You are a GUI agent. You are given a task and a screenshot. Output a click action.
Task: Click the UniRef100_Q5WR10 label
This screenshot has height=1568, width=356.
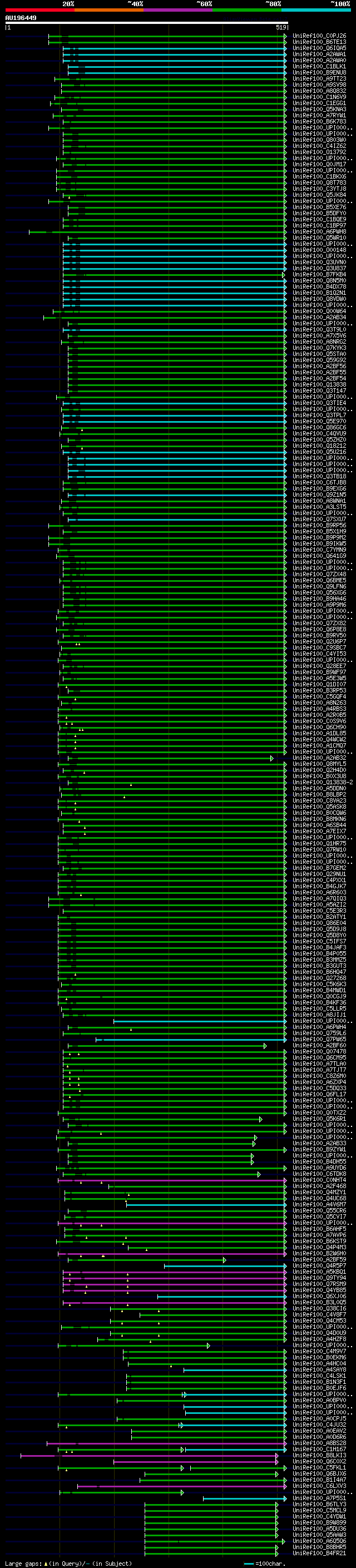(319, 238)
